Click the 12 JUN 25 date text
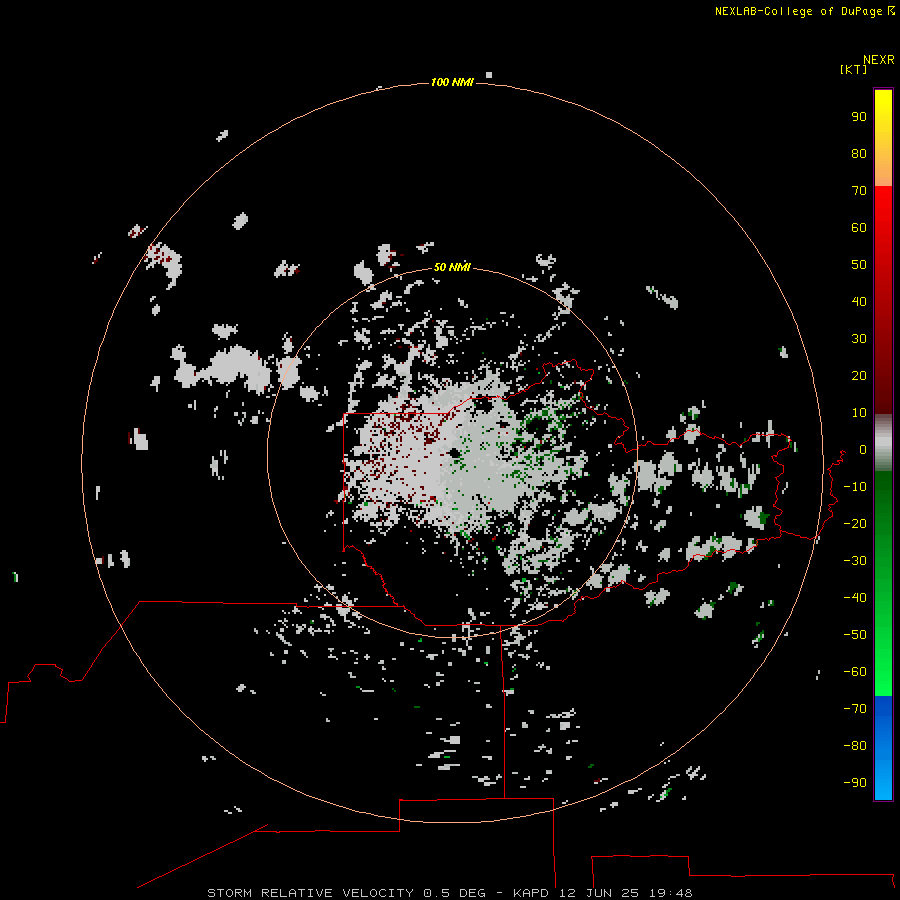This screenshot has width=900, height=900. point(599,893)
